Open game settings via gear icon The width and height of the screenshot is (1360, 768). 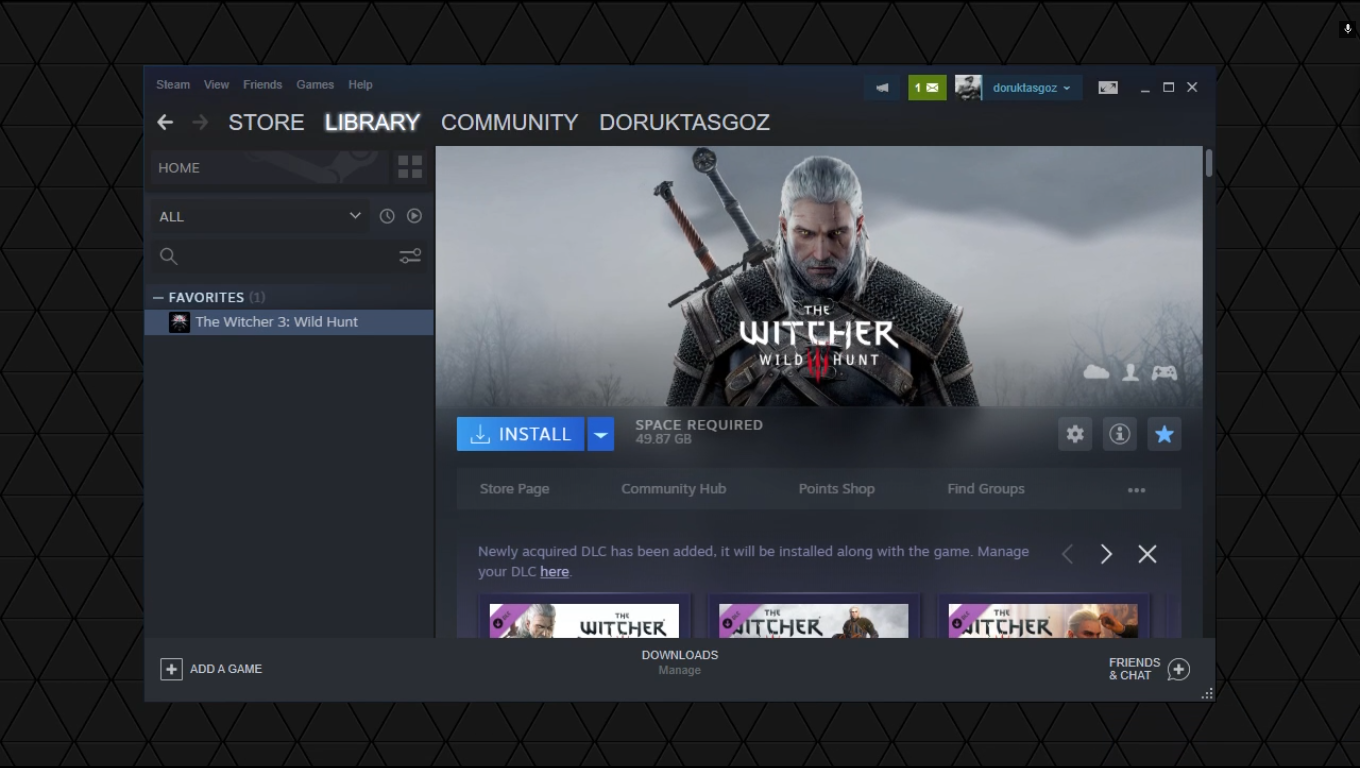[1075, 434]
